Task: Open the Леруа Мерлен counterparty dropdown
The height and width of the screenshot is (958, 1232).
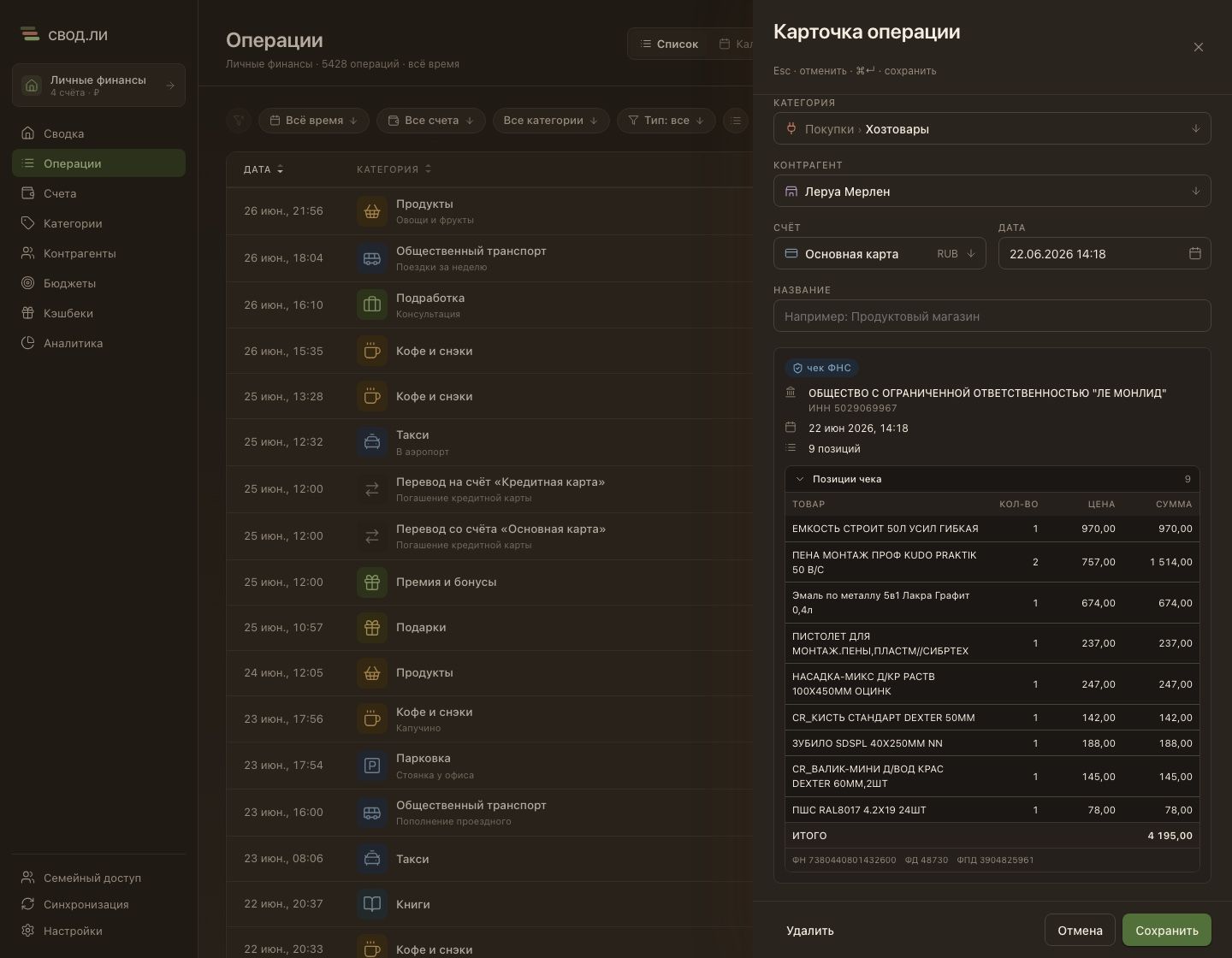Action: [x=992, y=192]
